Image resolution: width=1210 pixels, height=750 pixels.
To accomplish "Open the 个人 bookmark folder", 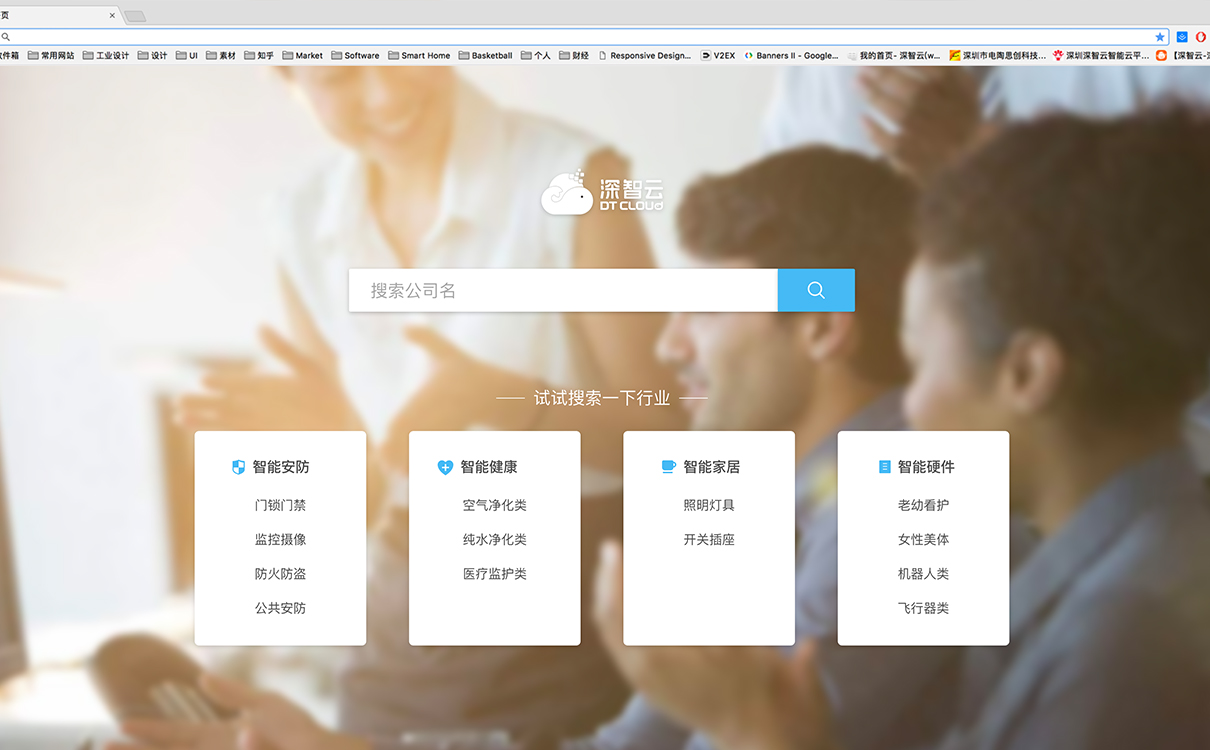I will click(536, 56).
